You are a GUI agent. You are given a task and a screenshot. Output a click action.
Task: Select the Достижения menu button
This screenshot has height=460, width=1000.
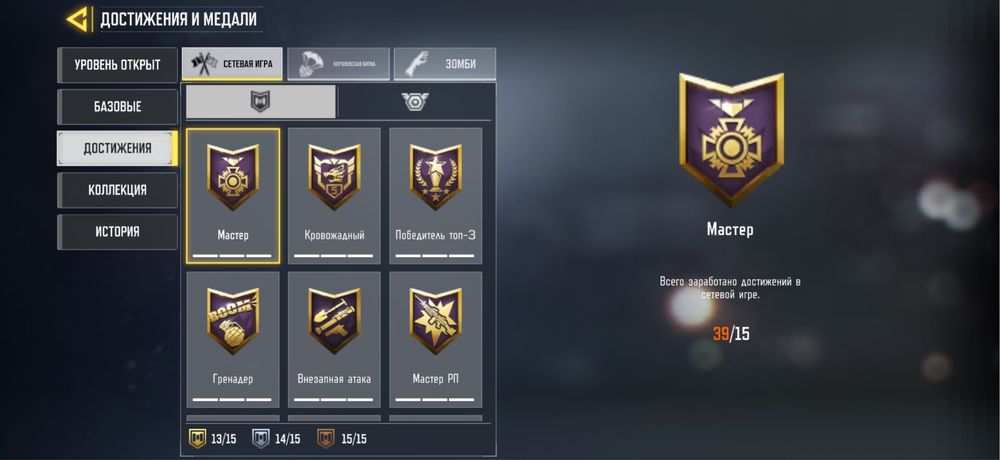117,148
